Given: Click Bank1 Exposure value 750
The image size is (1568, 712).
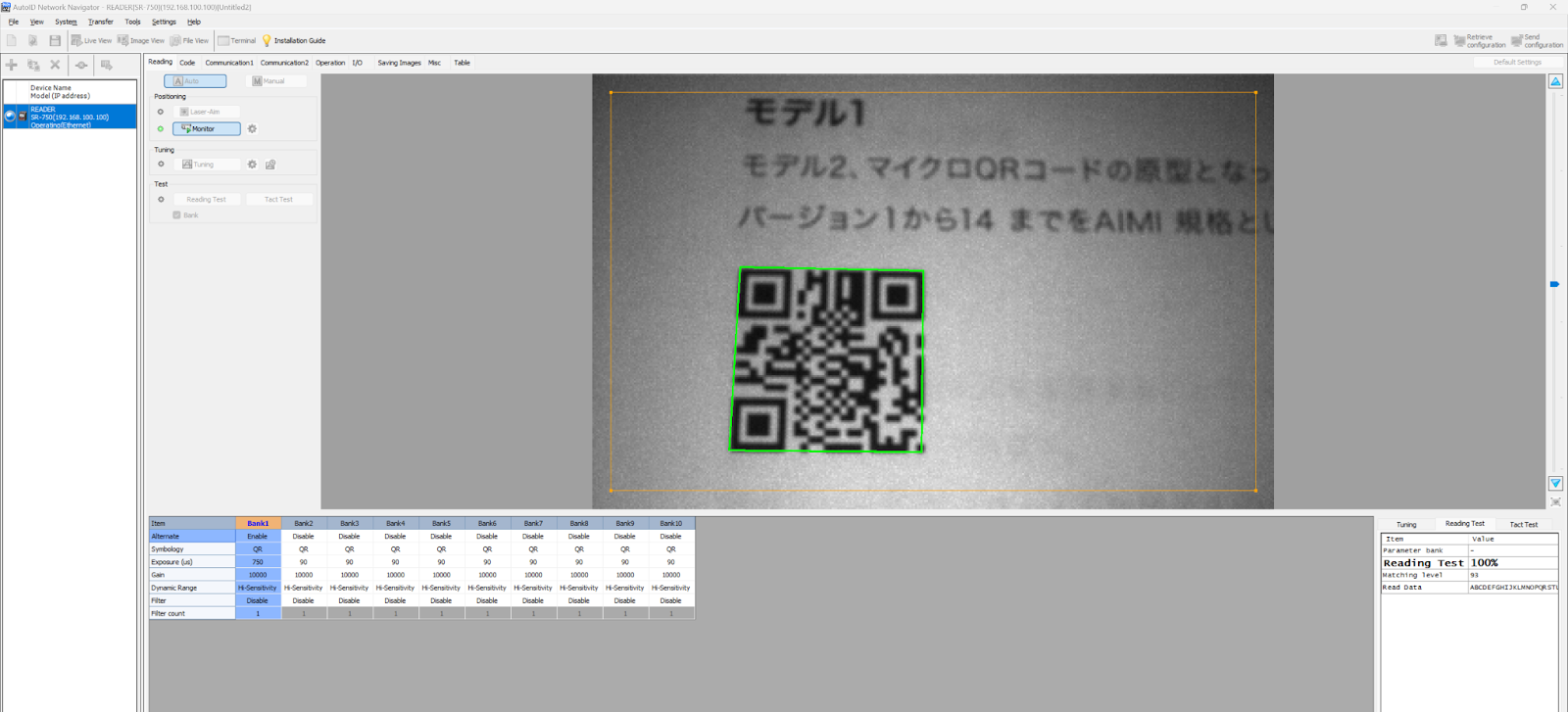Looking at the screenshot, I should click(258, 562).
